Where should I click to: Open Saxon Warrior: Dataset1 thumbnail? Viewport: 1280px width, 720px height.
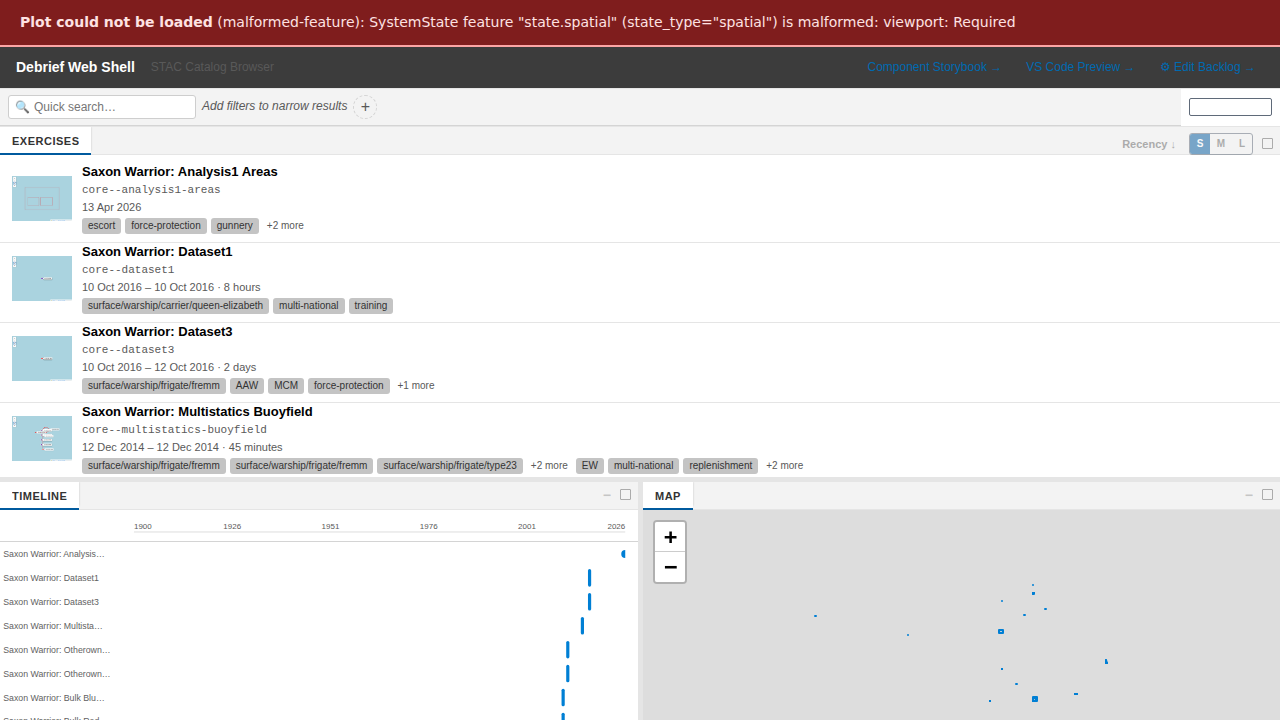[x=42, y=278]
